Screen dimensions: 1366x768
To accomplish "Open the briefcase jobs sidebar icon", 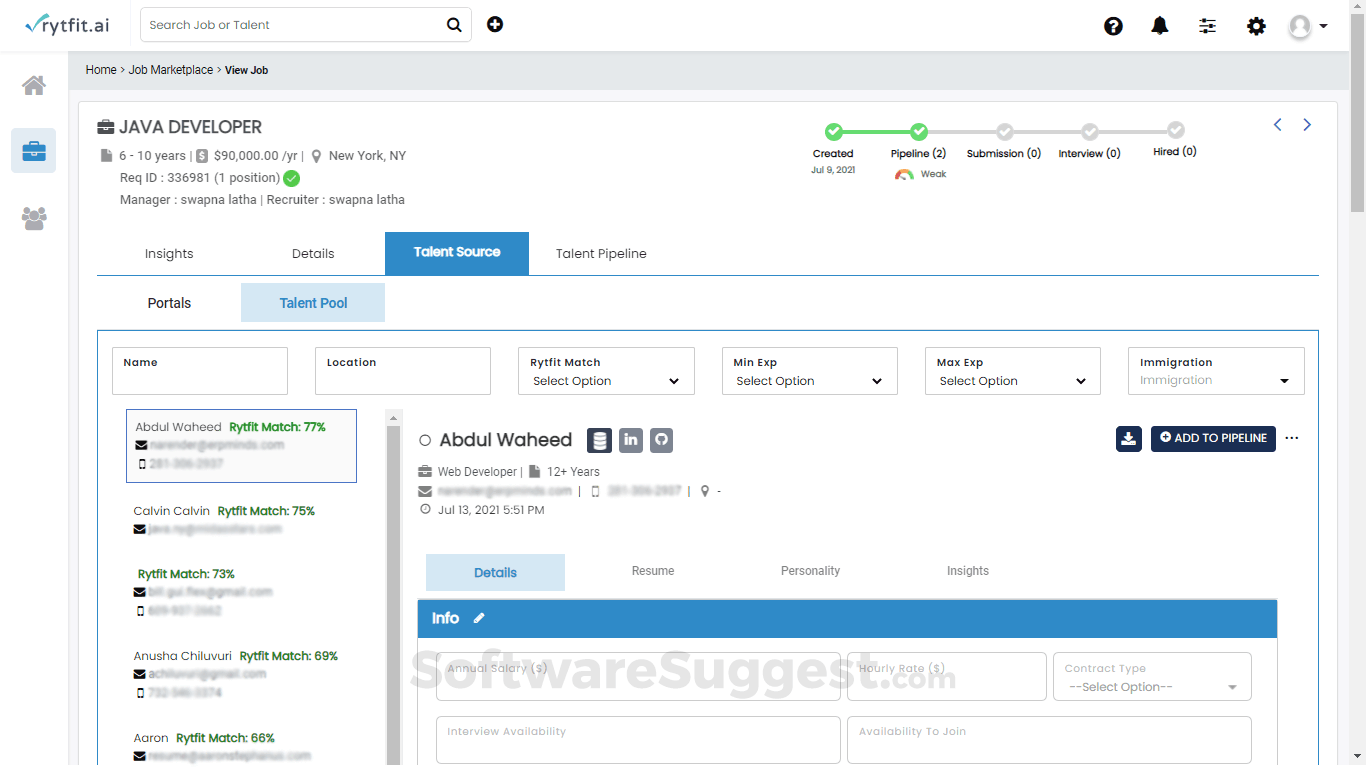I will coord(34,151).
